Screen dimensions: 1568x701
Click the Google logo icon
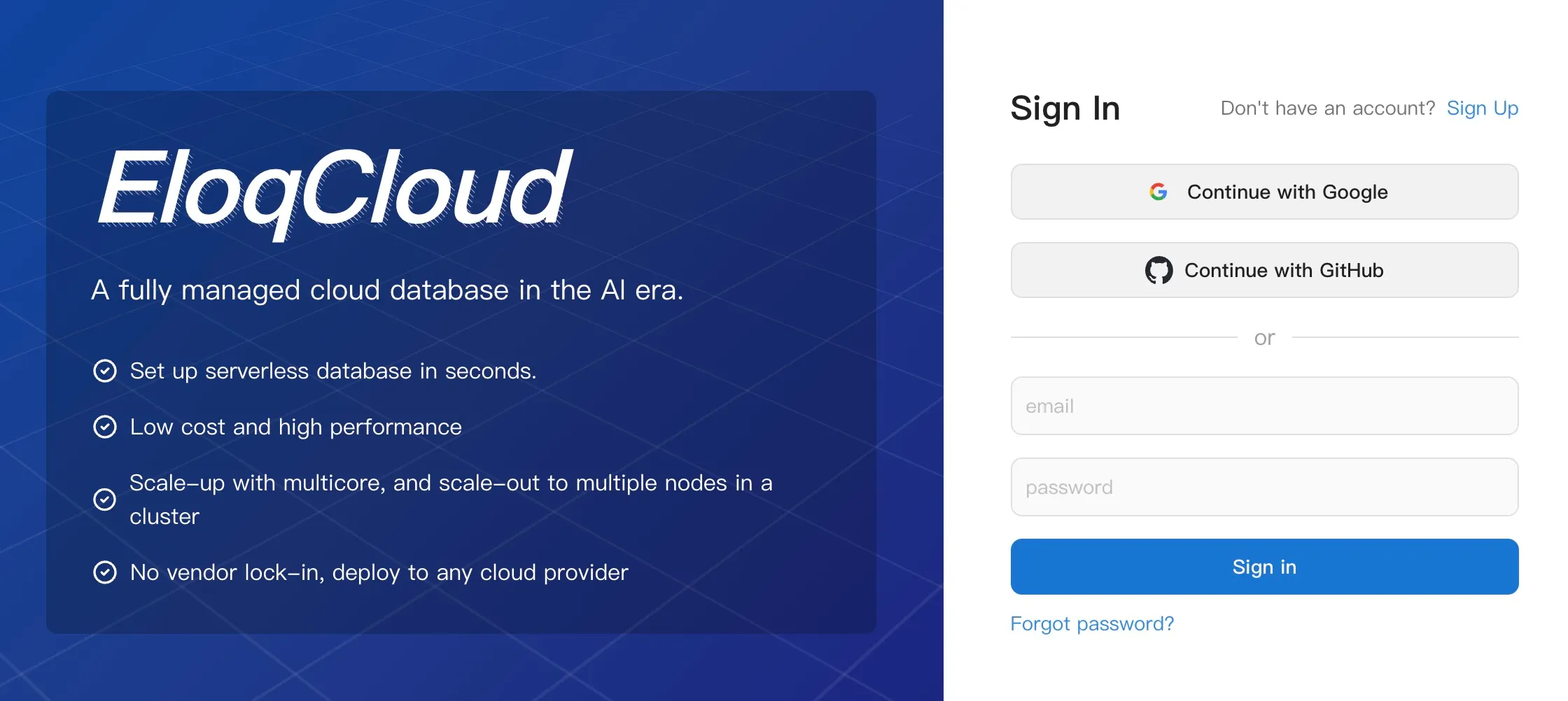coord(1158,191)
